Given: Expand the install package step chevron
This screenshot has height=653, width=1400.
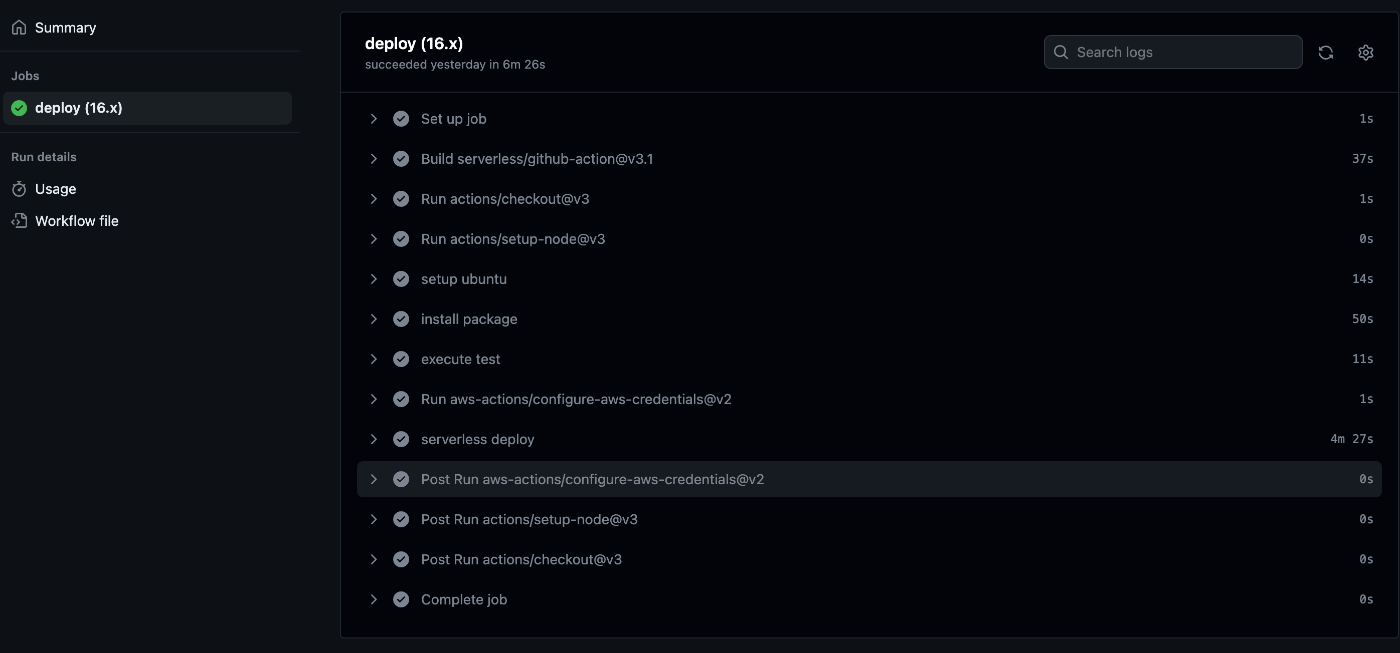Looking at the screenshot, I should tap(374, 319).
